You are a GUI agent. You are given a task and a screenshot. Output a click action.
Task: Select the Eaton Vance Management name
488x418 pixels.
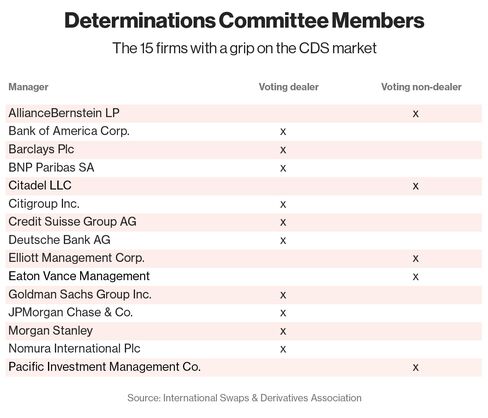click(79, 276)
